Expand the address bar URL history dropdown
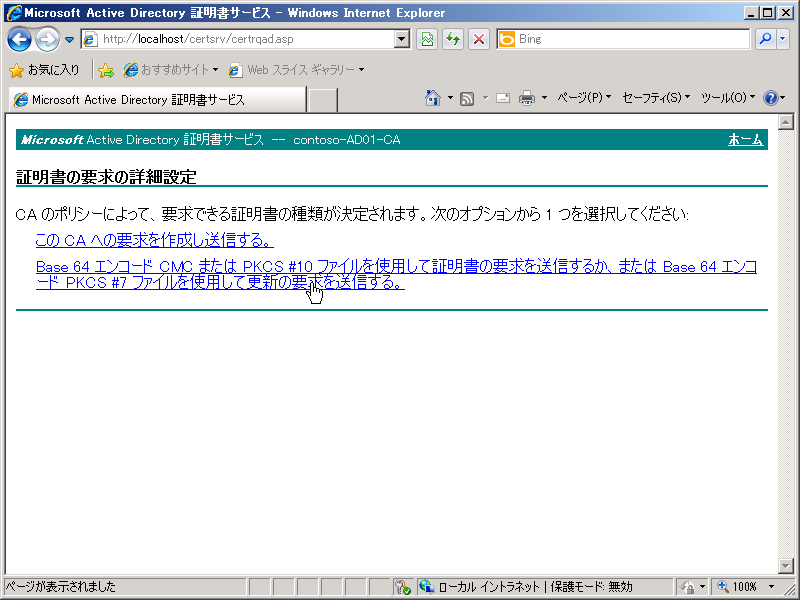This screenshot has height=600, width=800. 403,39
